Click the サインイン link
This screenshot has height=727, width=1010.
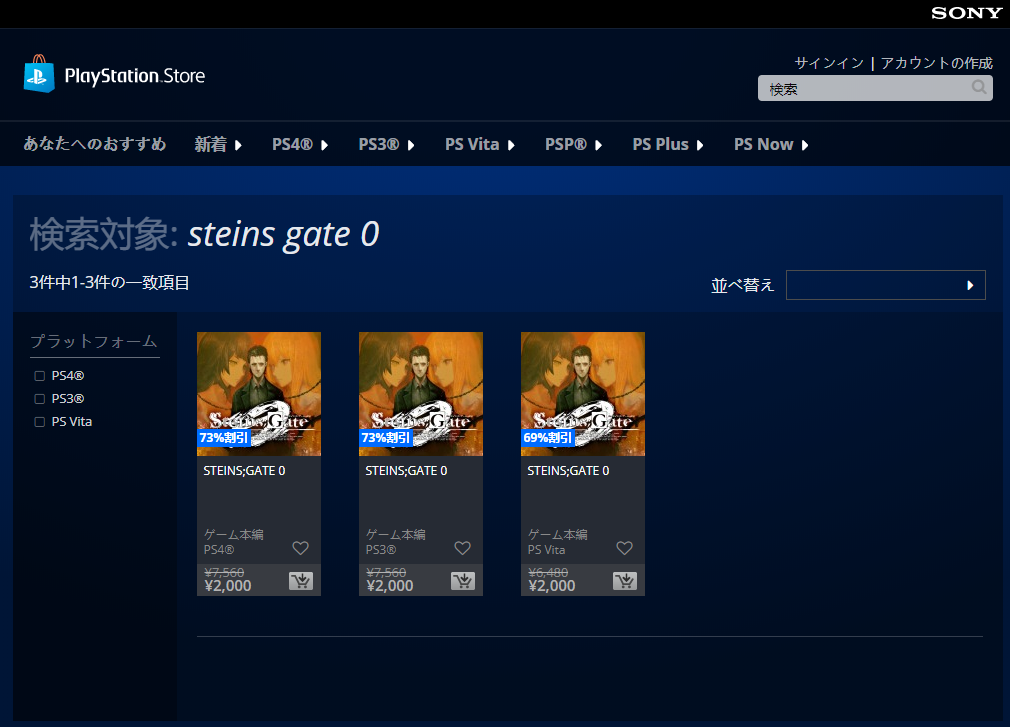tap(829, 62)
